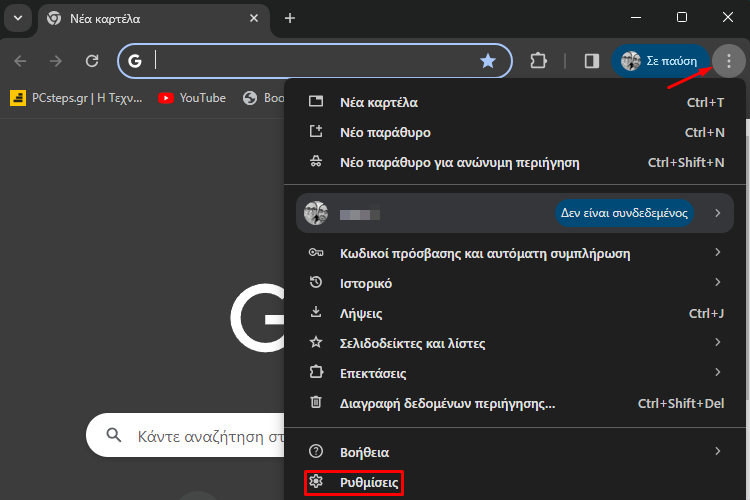Open Βοήθεια menu entry
Image resolution: width=750 pixels, height=500 pixels.
(x=515, y=452)
